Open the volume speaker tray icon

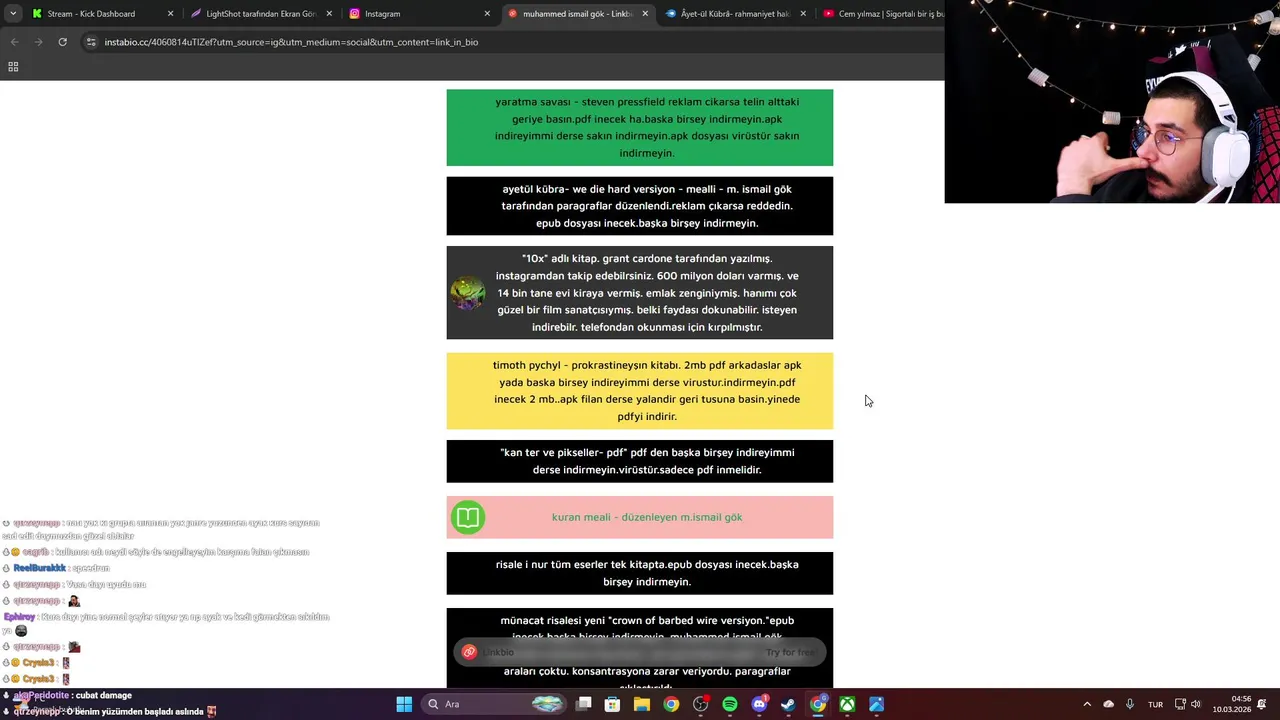(1196, 704)
